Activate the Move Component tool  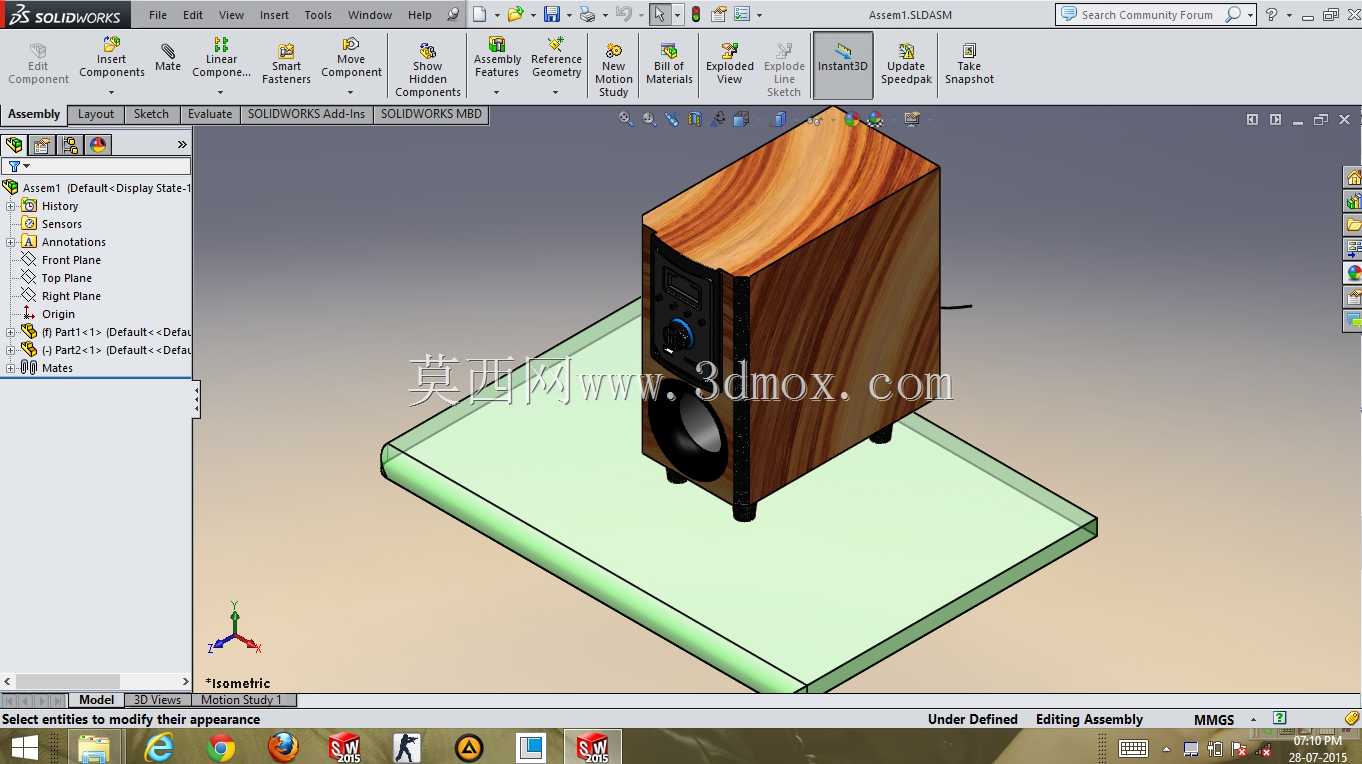coord(351,58)
